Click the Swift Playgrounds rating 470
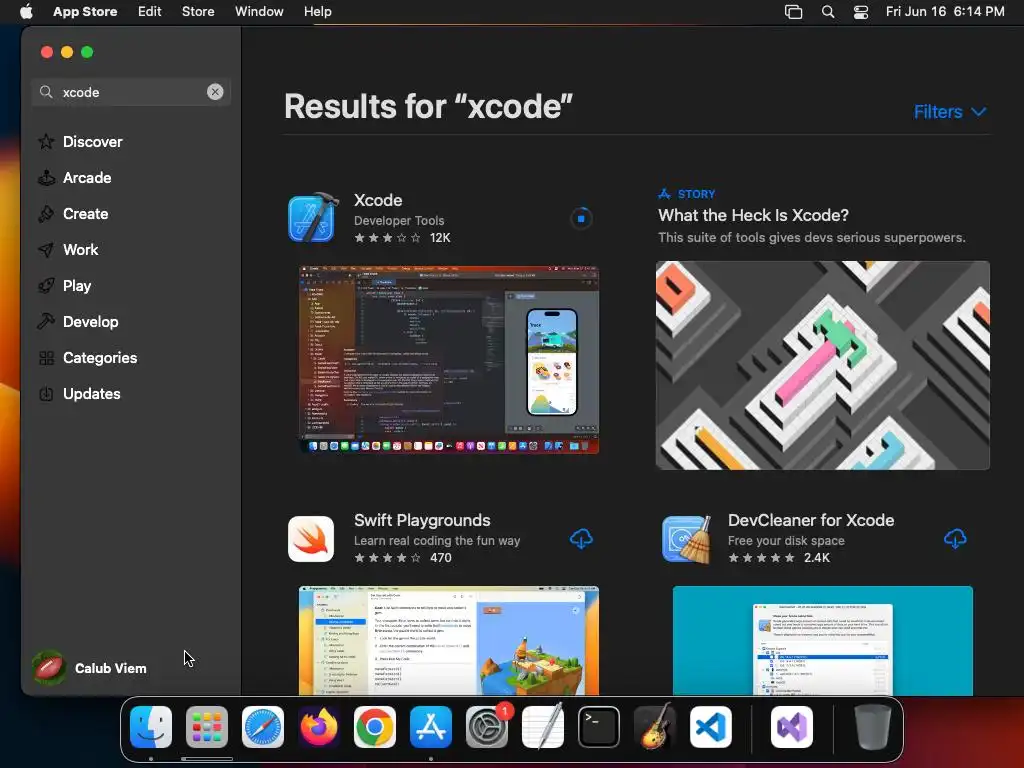 [403, 558]
